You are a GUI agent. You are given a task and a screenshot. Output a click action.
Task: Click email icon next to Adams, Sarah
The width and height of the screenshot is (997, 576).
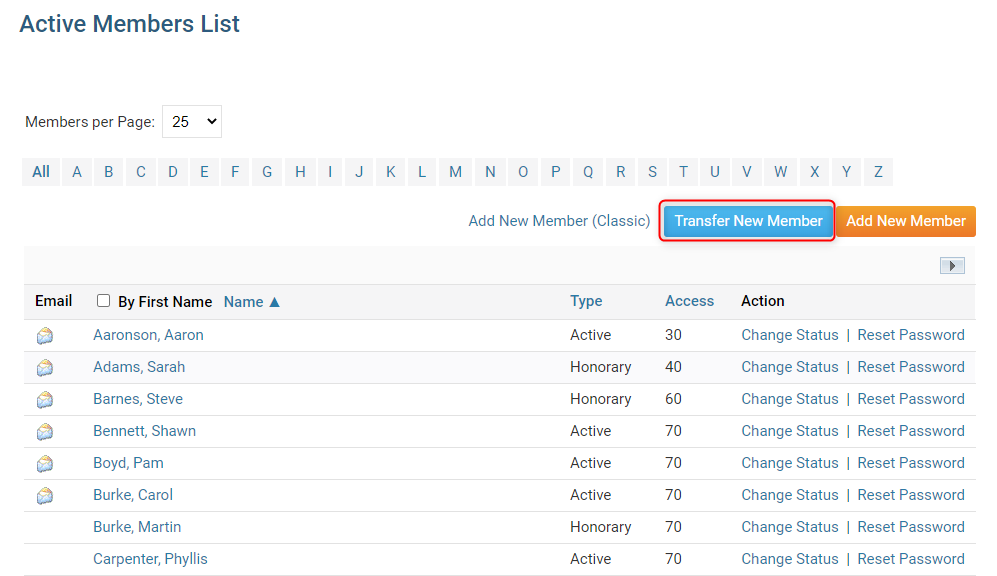pos(45,368)
